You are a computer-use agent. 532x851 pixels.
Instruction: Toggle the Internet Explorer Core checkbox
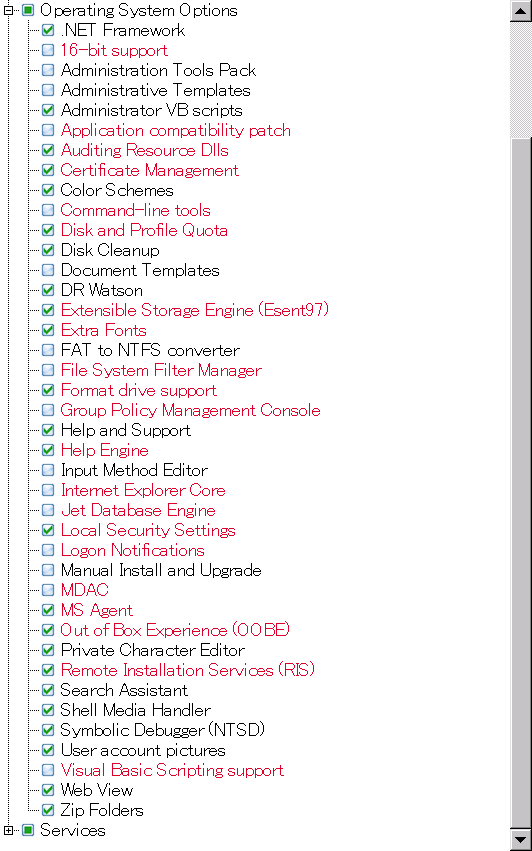tap(48, 490)
